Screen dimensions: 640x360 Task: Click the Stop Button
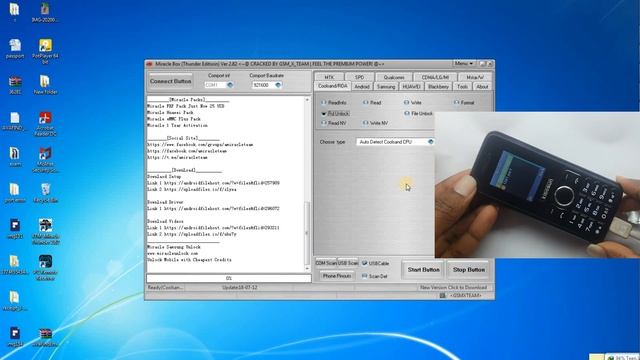(469, 270)
